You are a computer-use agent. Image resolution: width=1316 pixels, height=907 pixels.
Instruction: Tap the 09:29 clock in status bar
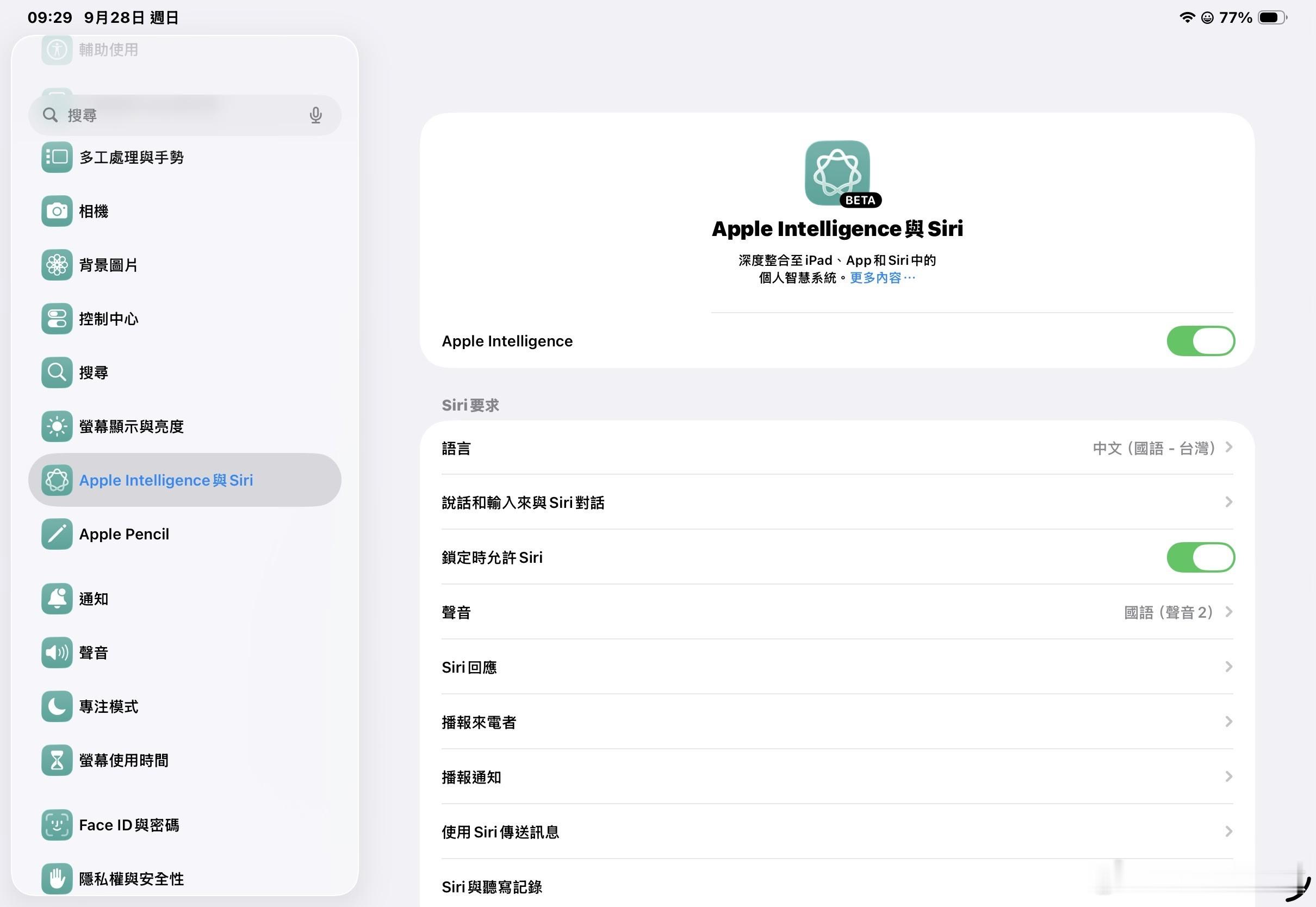coord(50,17)
